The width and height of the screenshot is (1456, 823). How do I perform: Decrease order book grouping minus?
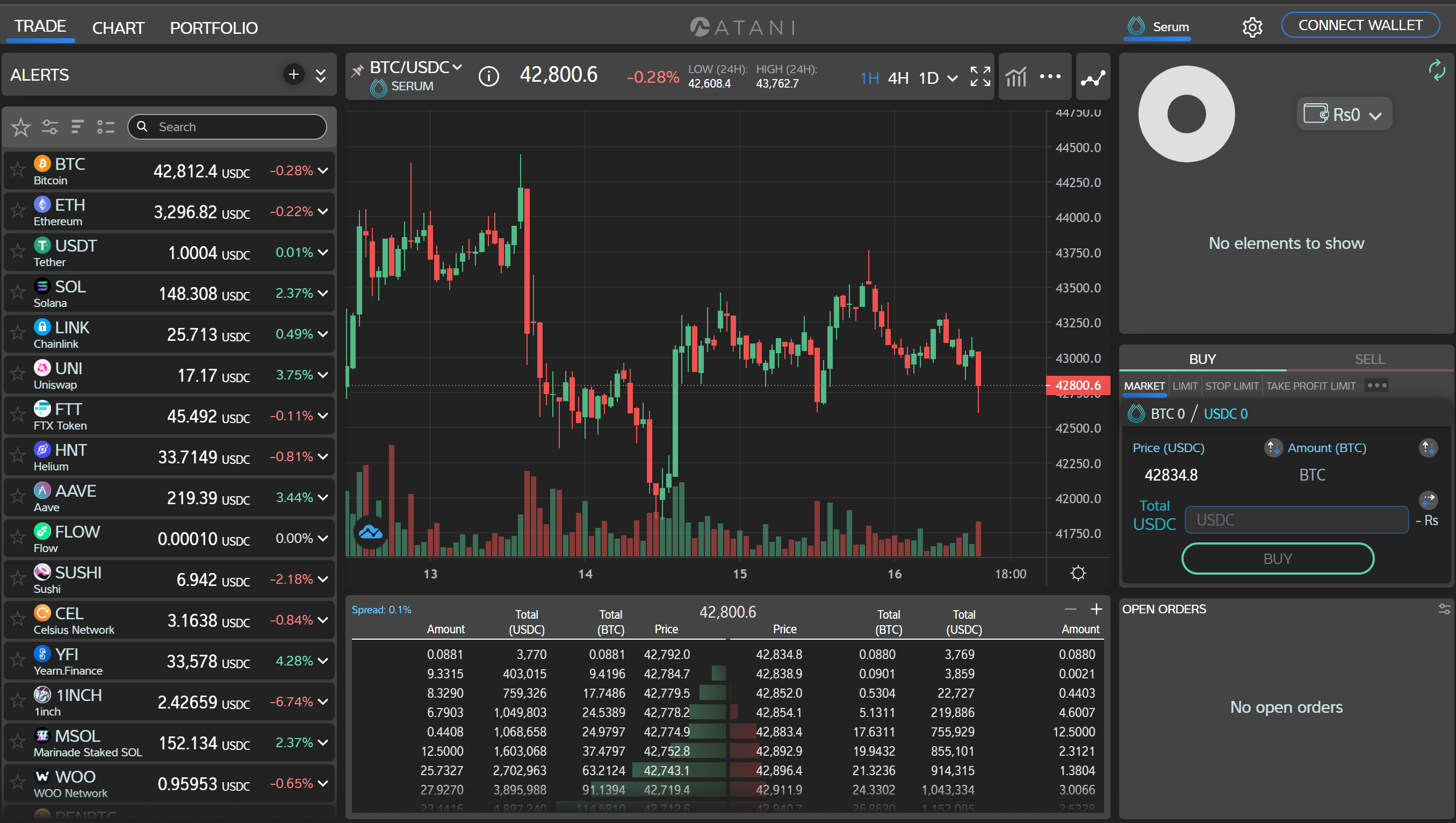point(1070,609)
